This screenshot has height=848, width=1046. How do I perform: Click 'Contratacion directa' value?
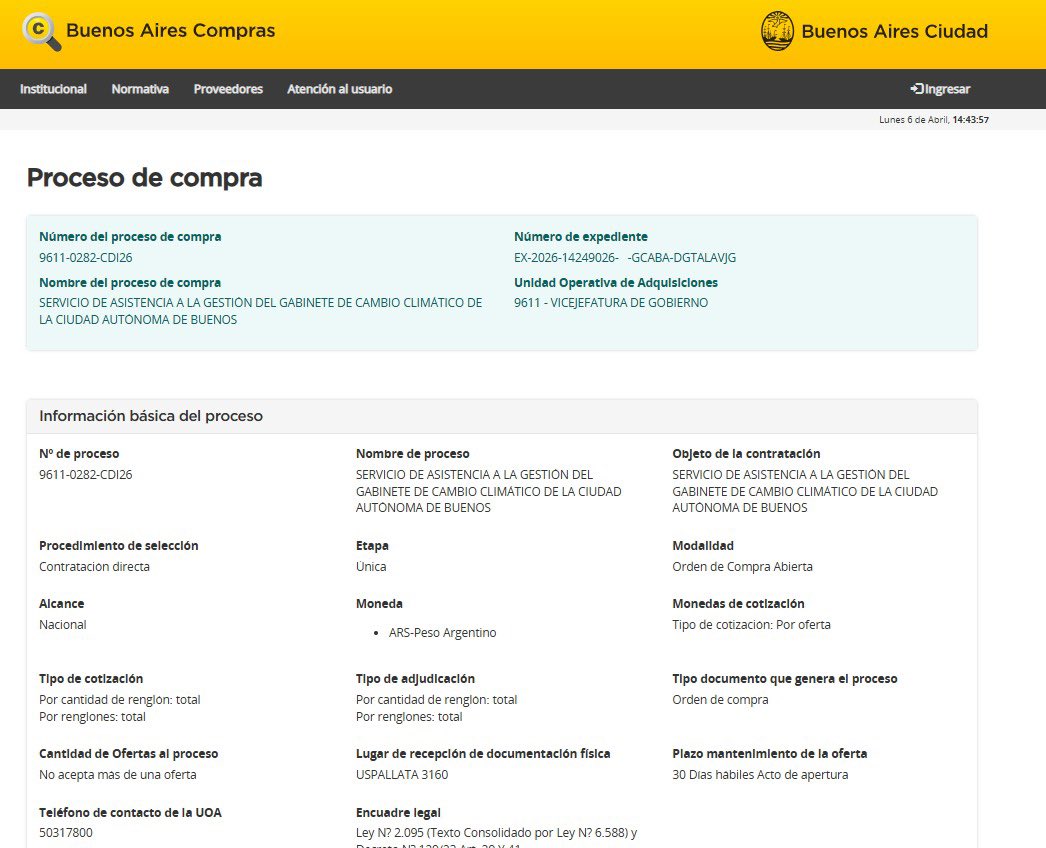pos(94,566)
